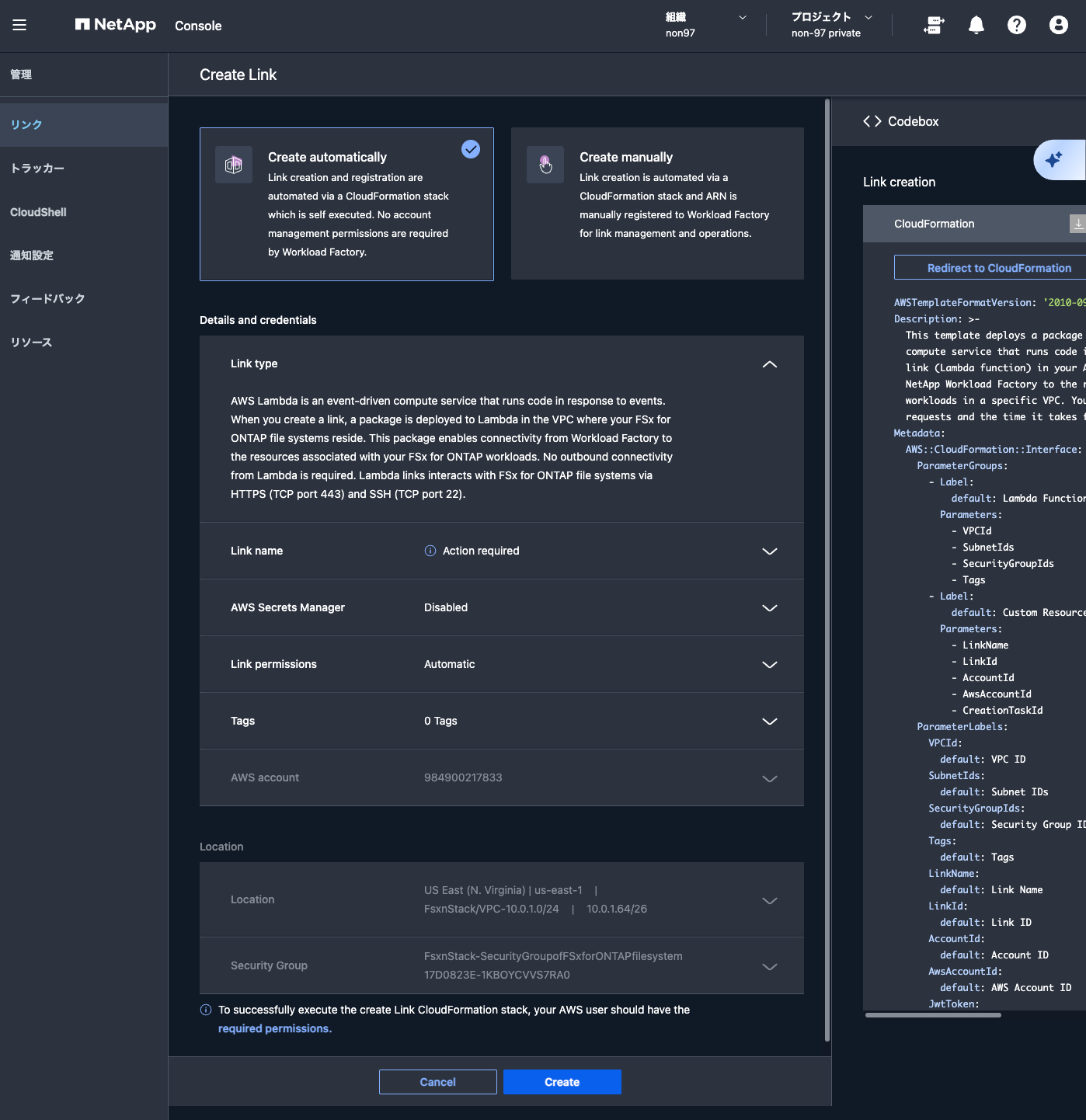This screenshot has width=1086, height=1120.
Task: Click the vertical scrollbar of the form
Action: 827,570
